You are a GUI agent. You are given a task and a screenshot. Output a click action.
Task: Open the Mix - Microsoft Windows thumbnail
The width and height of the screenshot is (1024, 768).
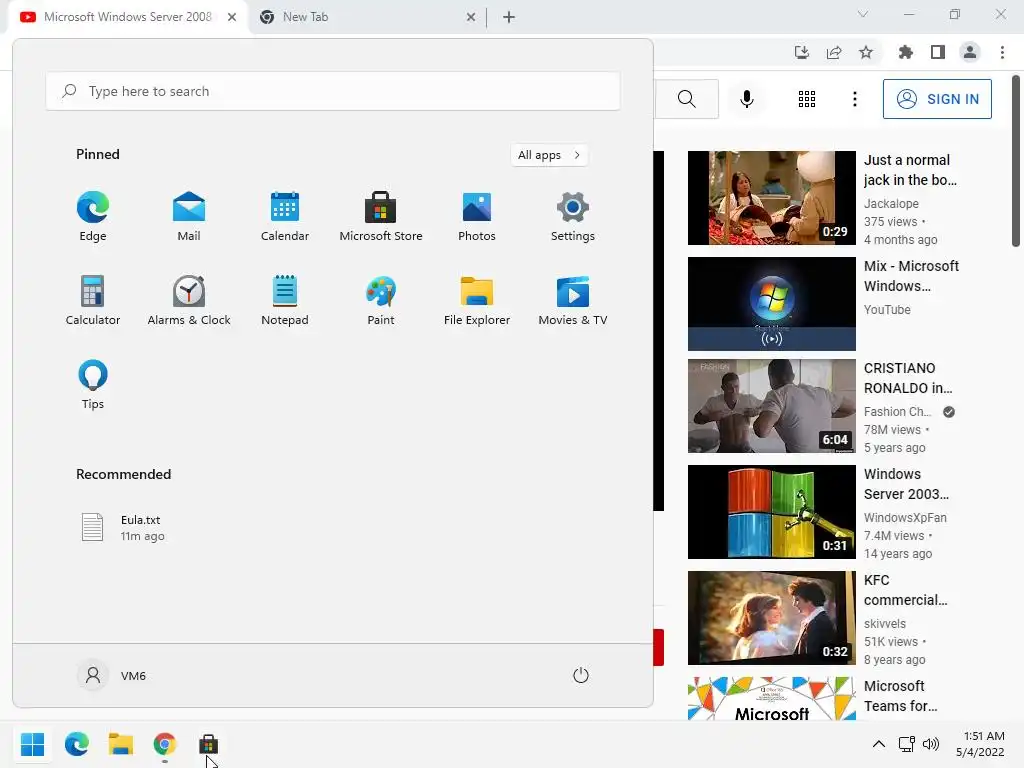tap(771, 304)
